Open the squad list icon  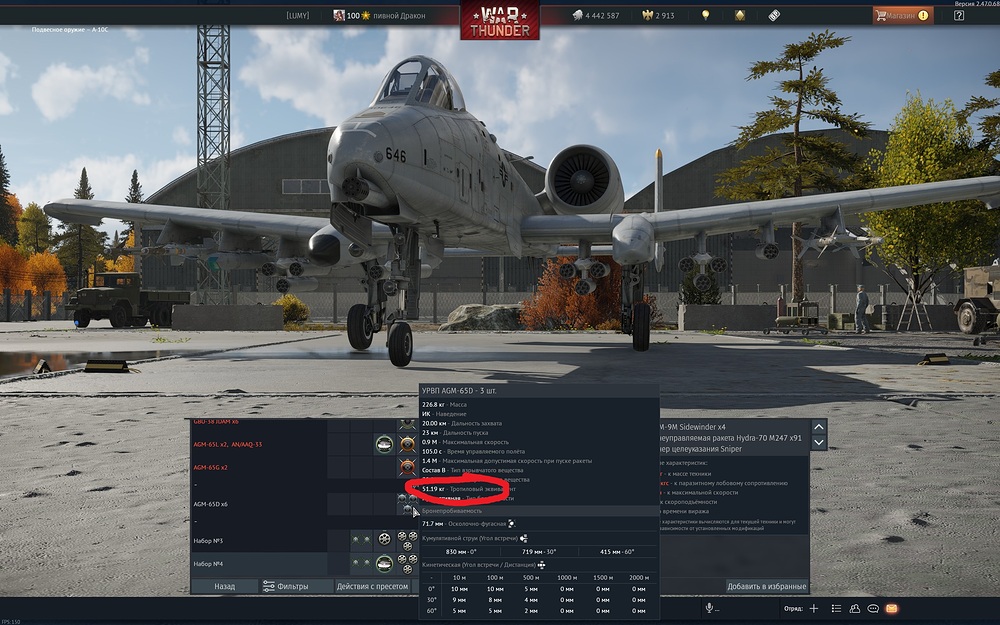pyautogui.click(x=836, y=608)
